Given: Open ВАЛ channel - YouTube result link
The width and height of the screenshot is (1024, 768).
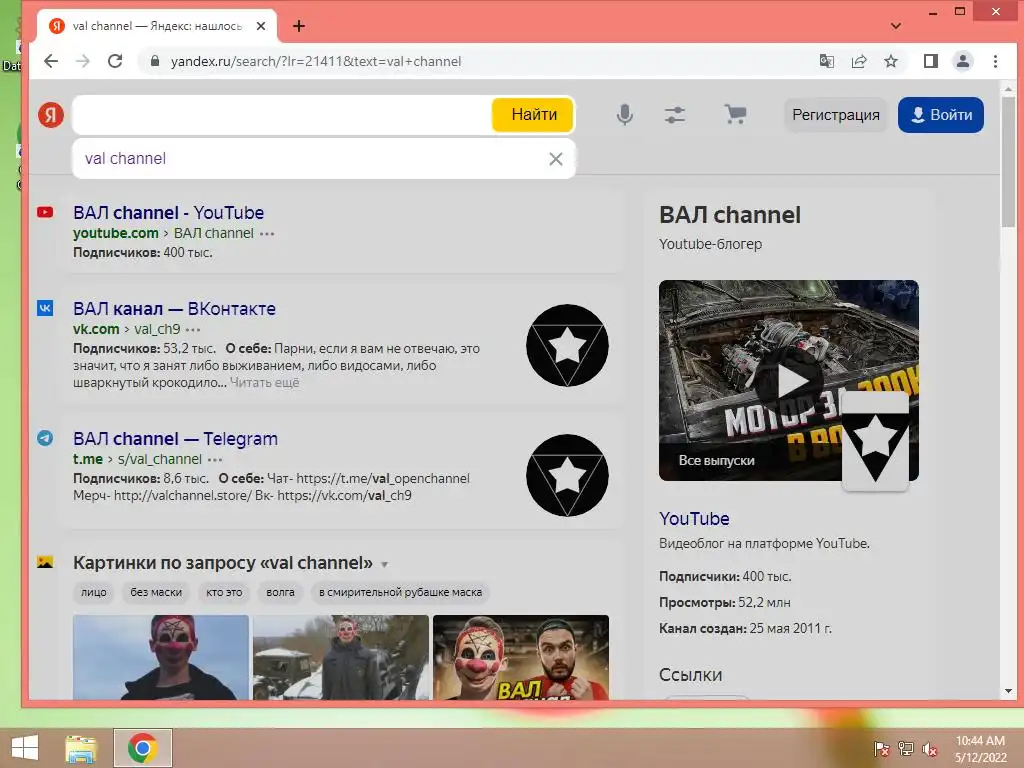Looking at the screenshot, I should [168, 213].
